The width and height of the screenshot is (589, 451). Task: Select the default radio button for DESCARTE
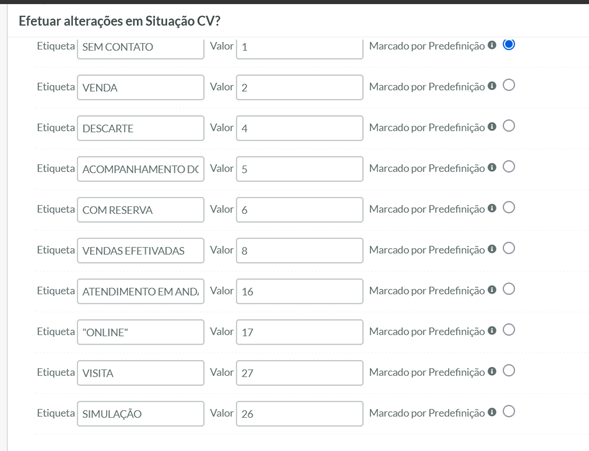[x=509, y=126]
